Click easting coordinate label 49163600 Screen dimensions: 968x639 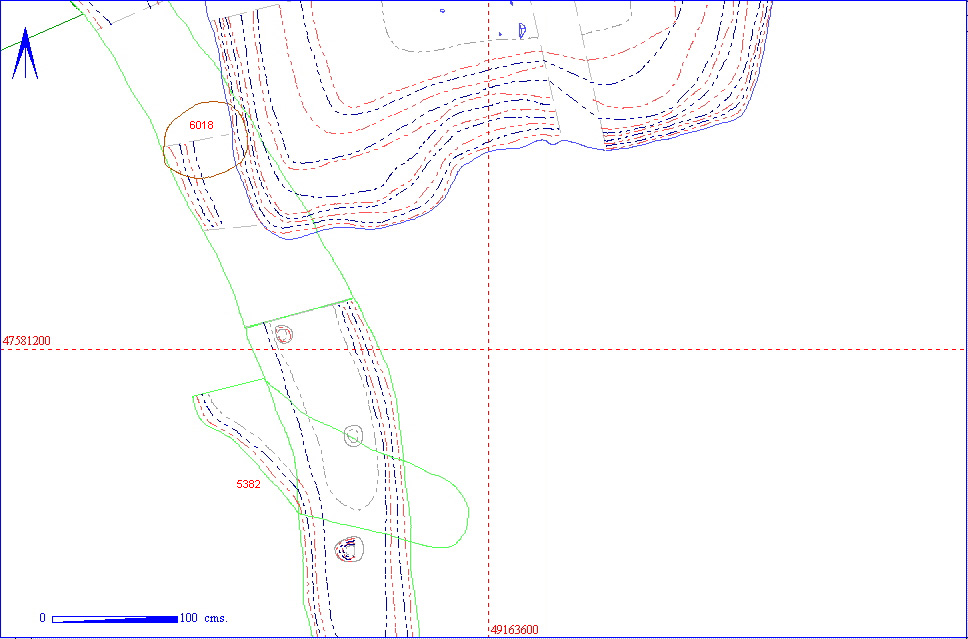click(x=515, y=630)
